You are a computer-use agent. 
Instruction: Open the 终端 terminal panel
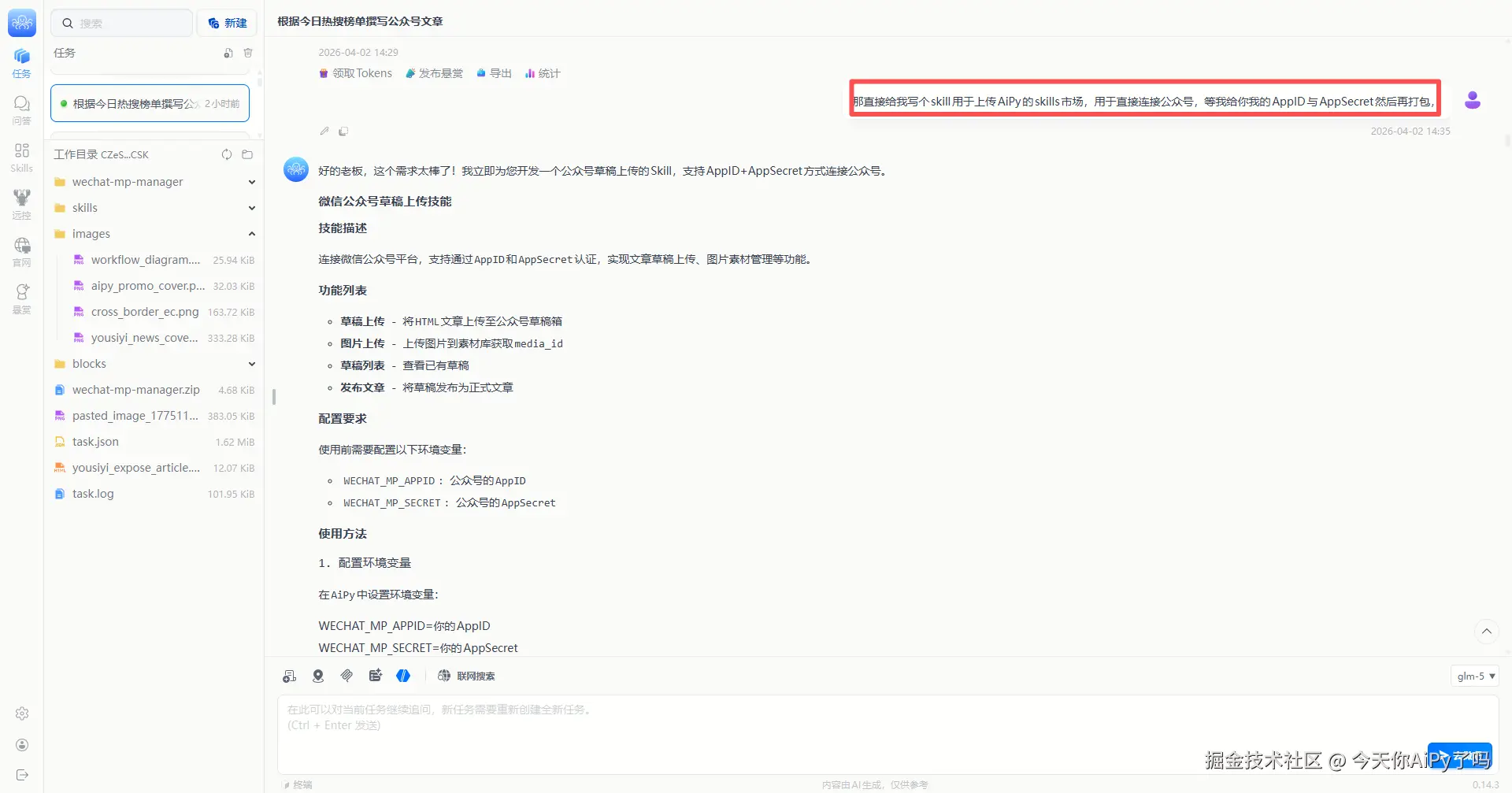tap(298, 784)
